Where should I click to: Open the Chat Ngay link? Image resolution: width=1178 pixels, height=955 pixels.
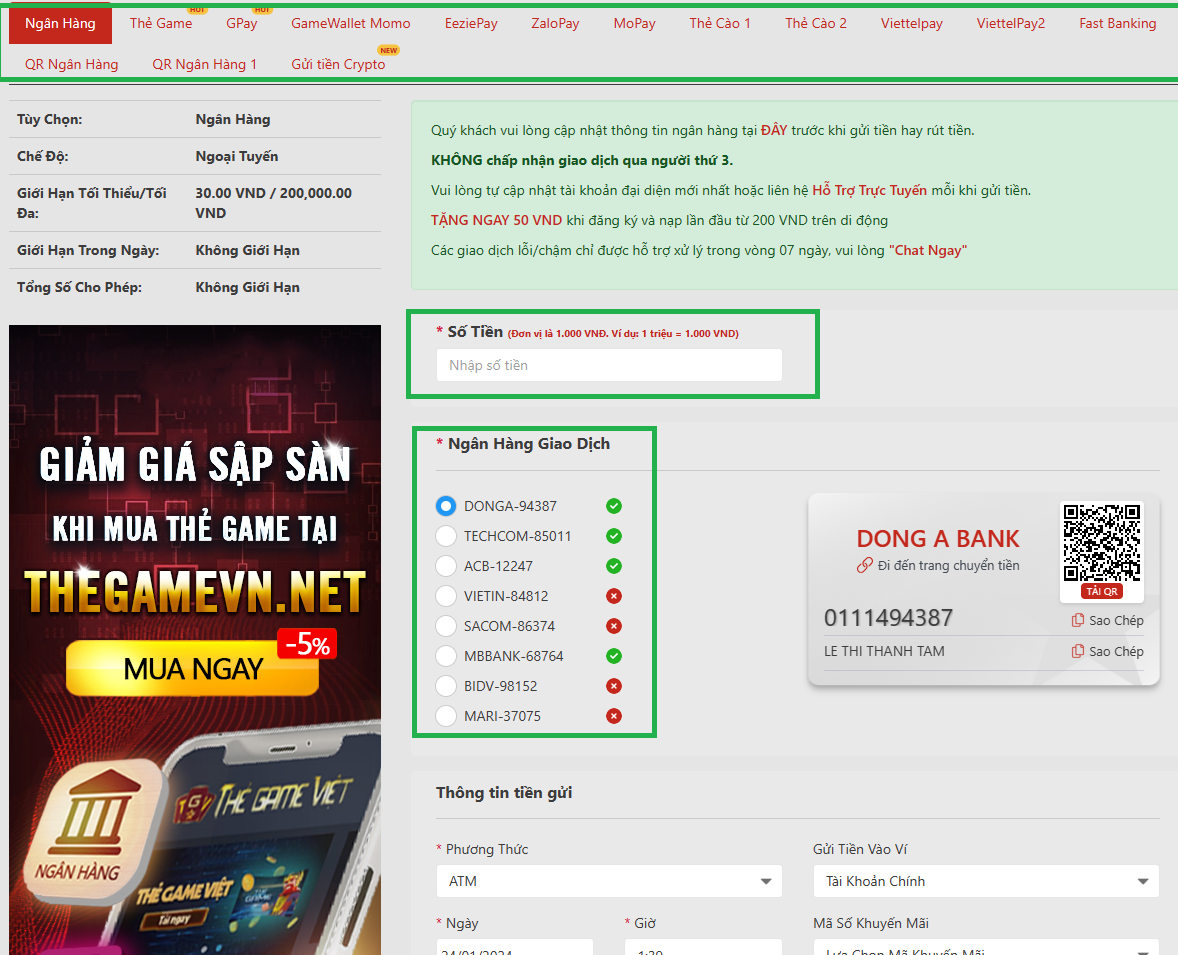[x=927, y=251]
